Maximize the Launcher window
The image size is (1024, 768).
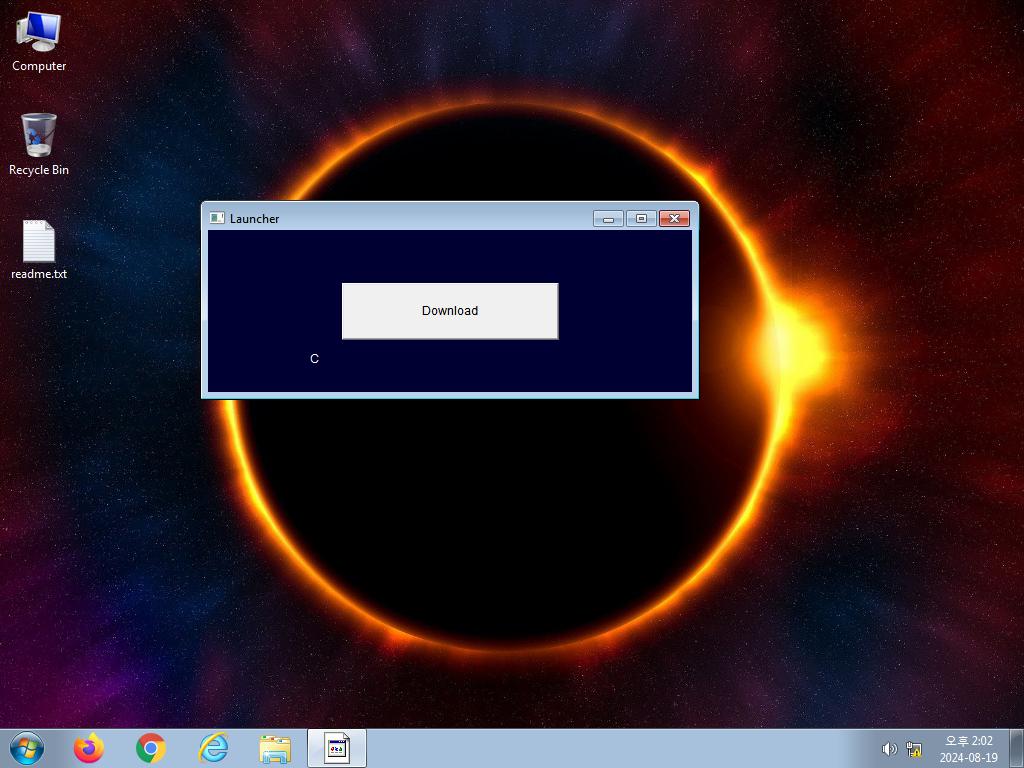[641, 218]
